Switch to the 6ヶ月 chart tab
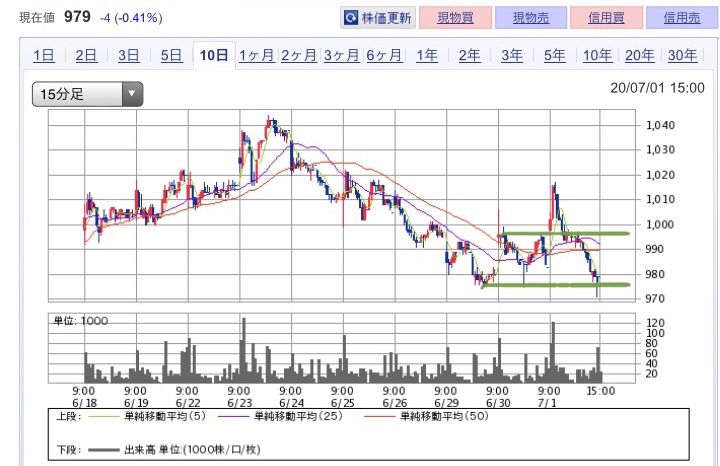The image size is (720, 466). (x=384, y=56)
